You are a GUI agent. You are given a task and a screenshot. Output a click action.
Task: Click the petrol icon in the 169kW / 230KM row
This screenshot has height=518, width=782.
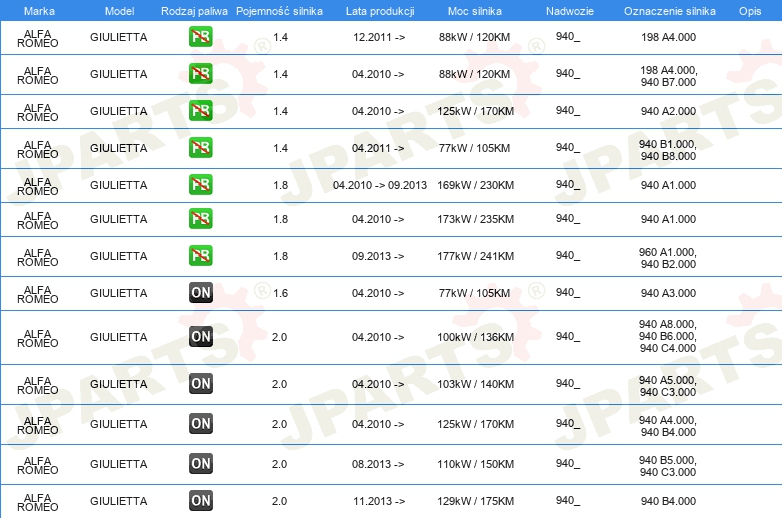click(200, 184)
